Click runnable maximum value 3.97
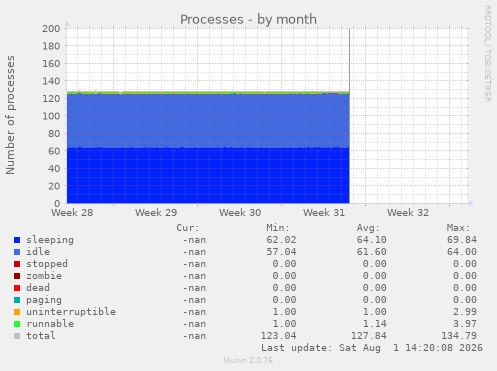497x371 pixels. tap(465, 324)
